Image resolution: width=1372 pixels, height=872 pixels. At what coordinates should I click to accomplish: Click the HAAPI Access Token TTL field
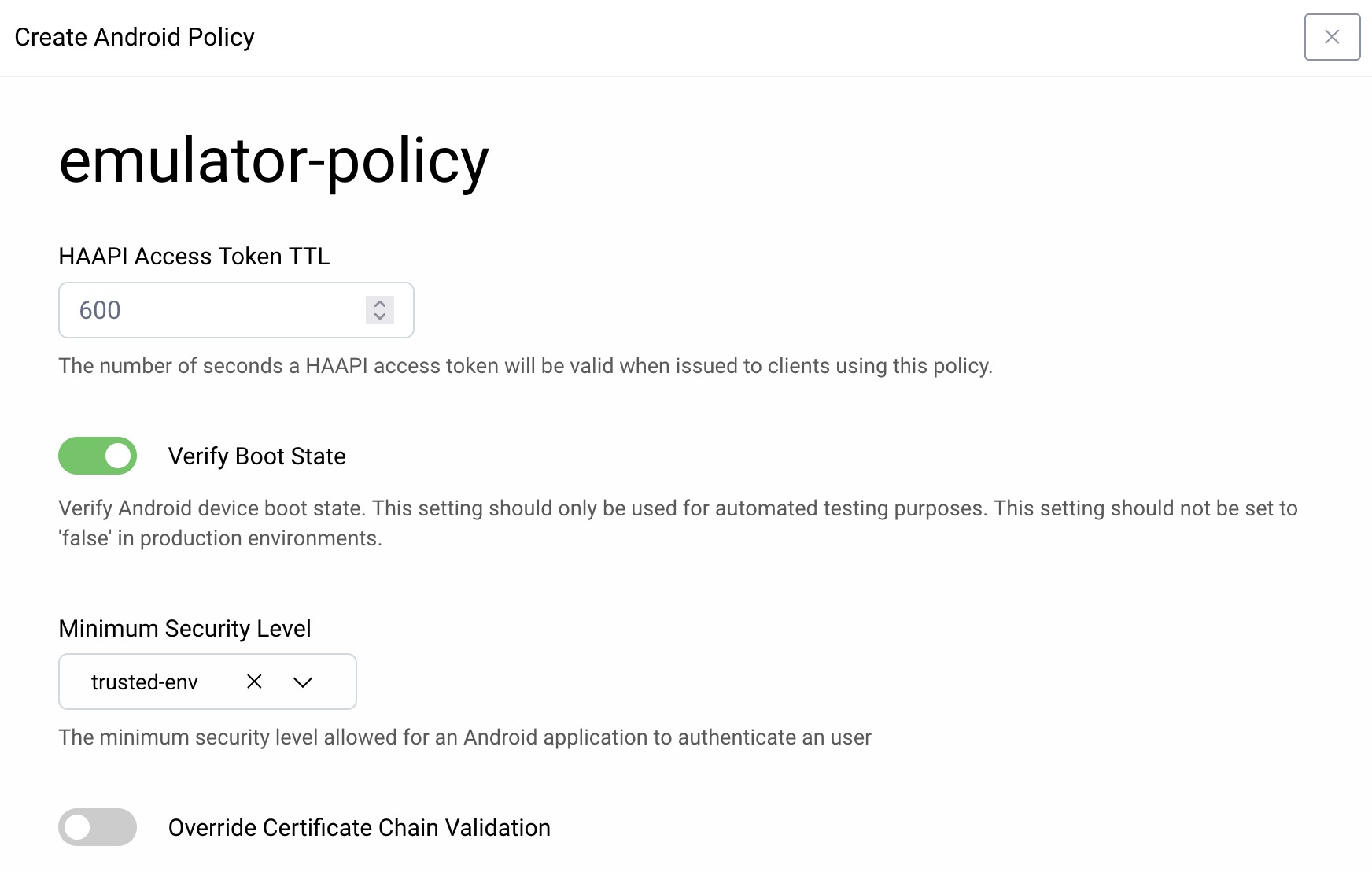(x=236, y=310)
